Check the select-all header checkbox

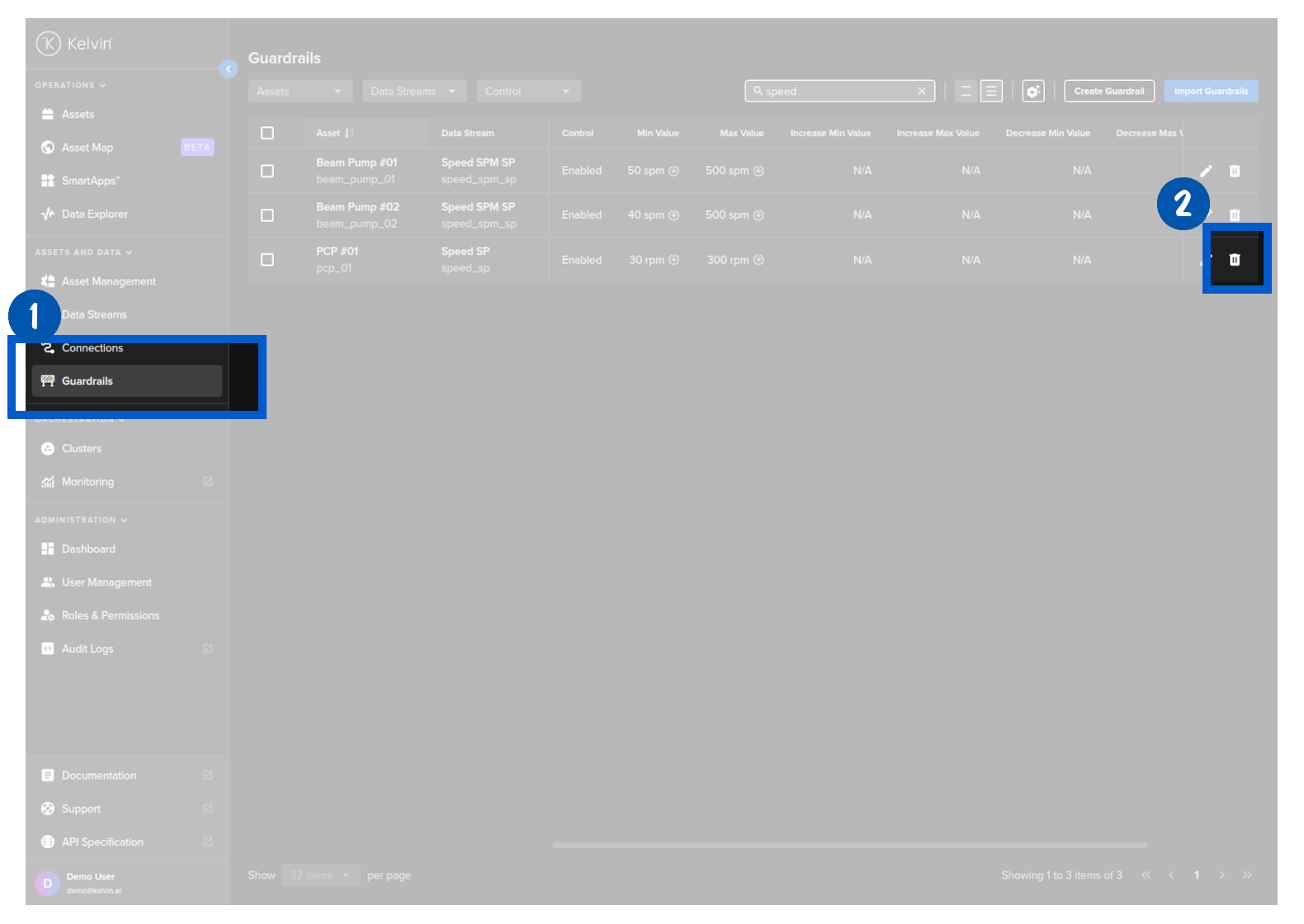267,133
